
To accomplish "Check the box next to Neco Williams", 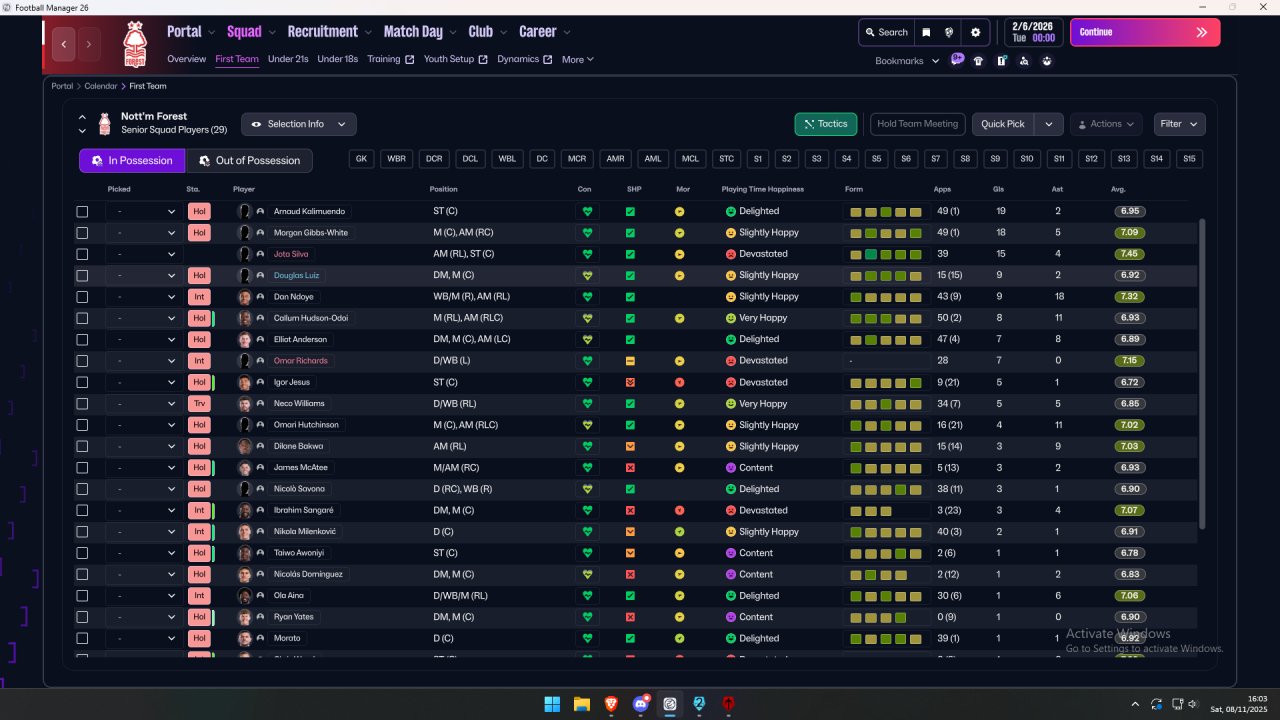I will [x=82, y=404].
